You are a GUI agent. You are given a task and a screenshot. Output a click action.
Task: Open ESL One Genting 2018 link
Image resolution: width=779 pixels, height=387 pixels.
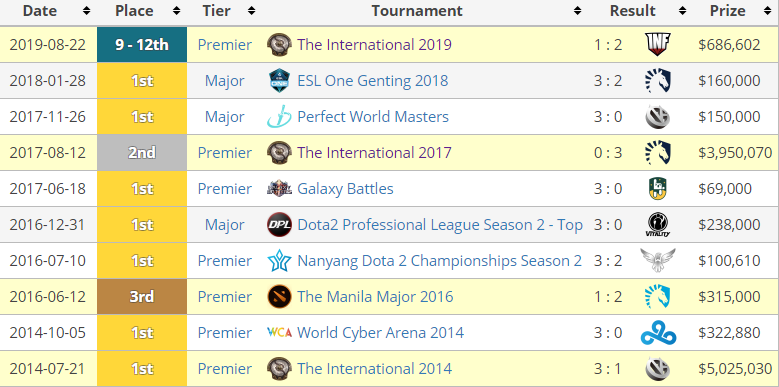pyautogui.click(x=373, y=81)
